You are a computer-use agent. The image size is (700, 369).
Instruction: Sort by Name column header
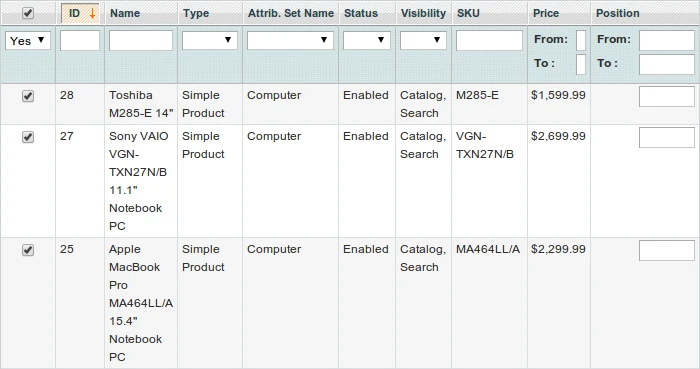click(x=125, y=13)
